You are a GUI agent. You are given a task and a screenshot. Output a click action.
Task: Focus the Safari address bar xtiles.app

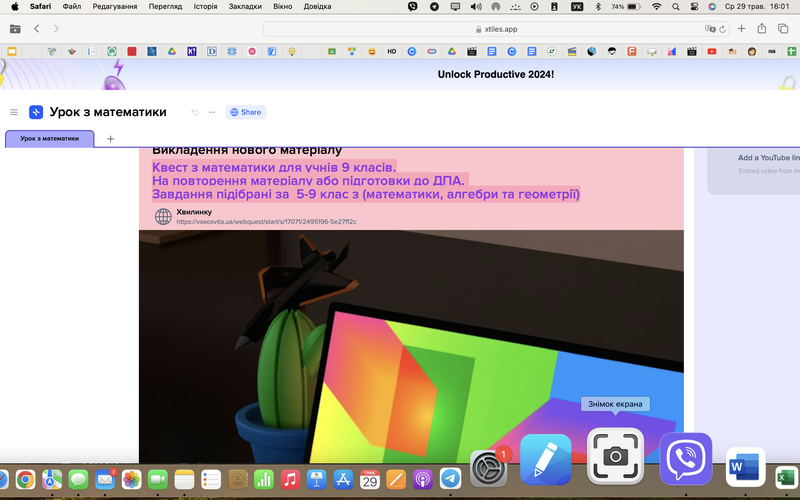coord(495,29)
